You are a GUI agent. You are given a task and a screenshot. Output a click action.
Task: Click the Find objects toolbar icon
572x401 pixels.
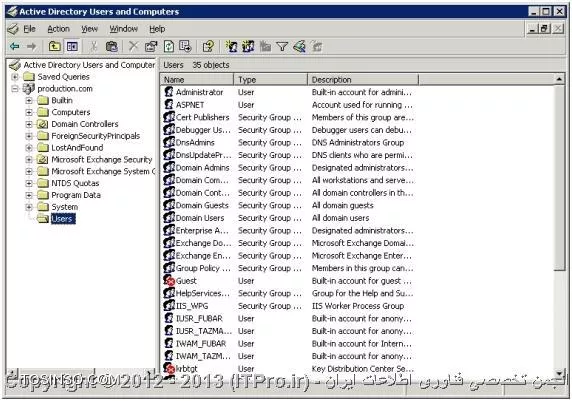tap(299, 46)
